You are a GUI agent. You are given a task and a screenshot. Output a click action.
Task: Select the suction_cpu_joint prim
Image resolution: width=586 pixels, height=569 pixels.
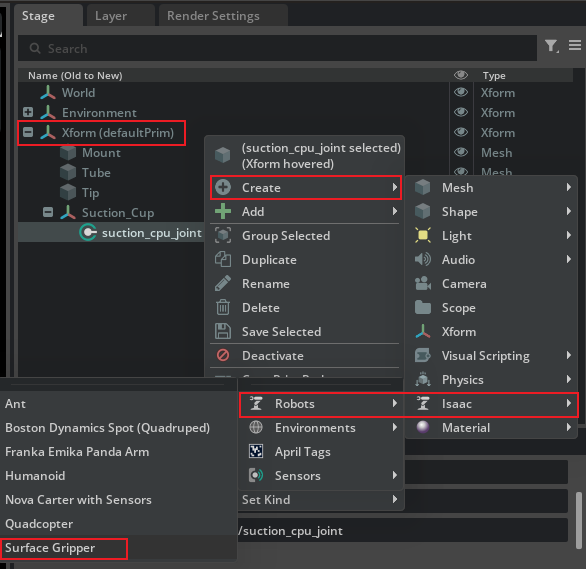[x=152, y=233]
